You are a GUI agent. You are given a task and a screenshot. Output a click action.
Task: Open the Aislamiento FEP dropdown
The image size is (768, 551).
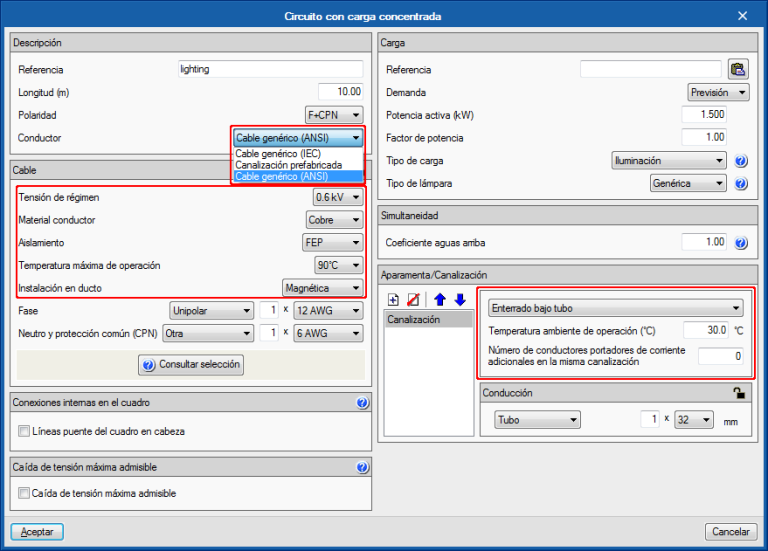pyautogui.click(x=333, y=242)
